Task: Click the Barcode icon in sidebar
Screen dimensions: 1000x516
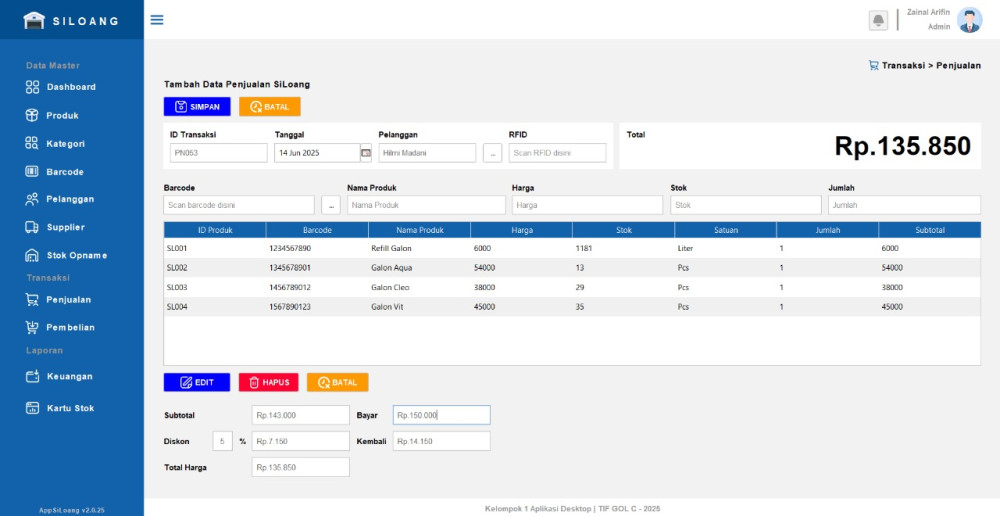Action: tap(32, 172)
